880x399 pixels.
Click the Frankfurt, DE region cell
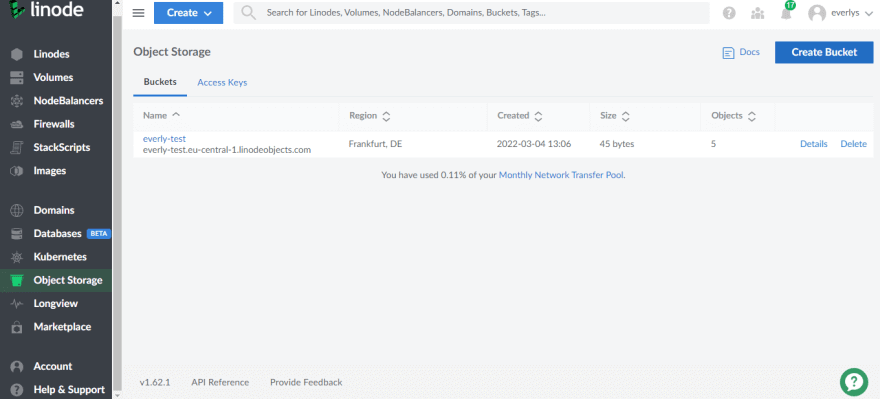tap(375, 144)
